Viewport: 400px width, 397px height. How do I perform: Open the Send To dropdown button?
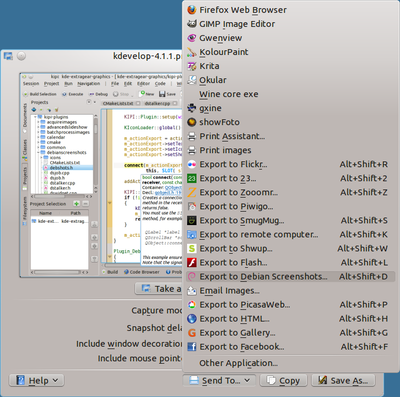click(219, 380)
